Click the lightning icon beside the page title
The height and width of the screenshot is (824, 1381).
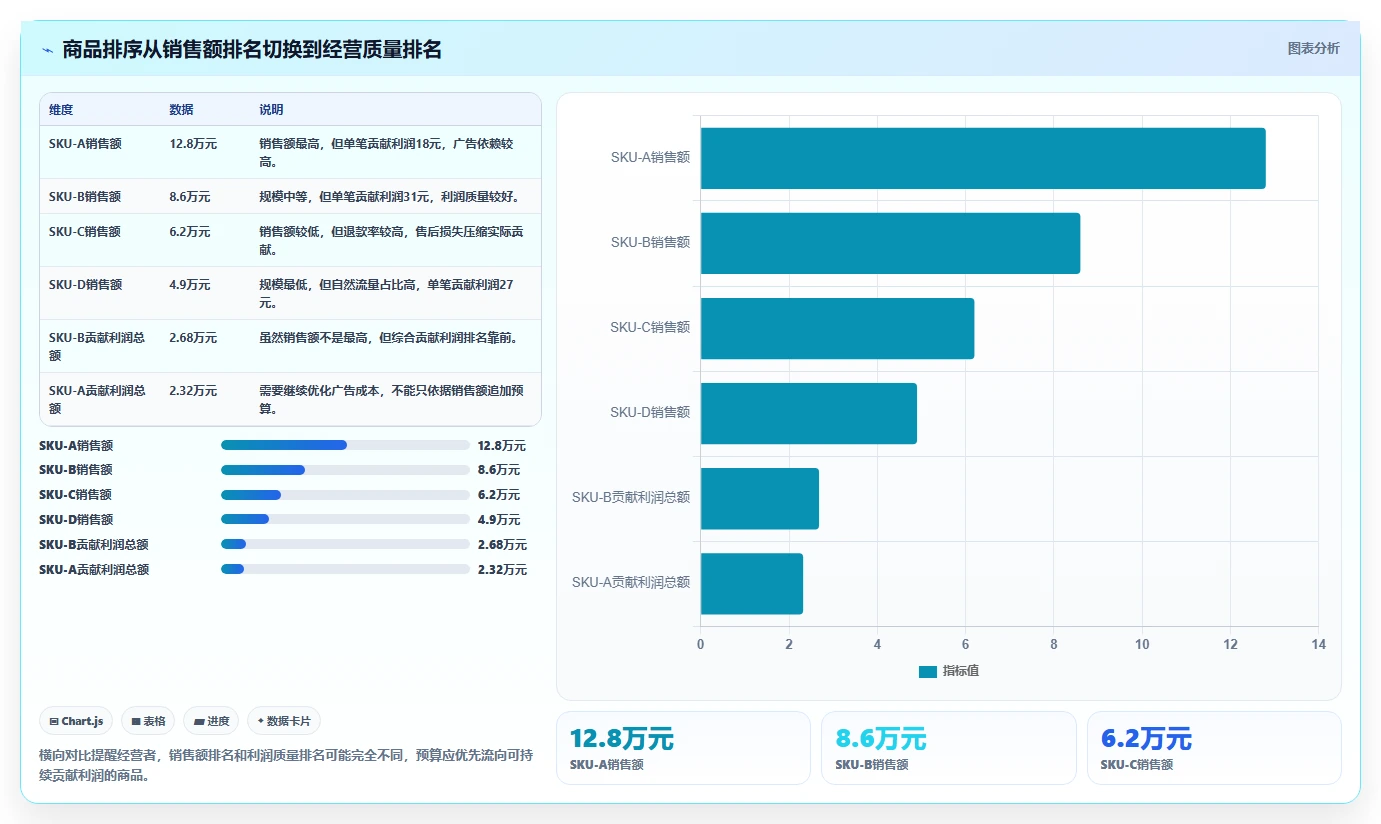tap(48, 50)
